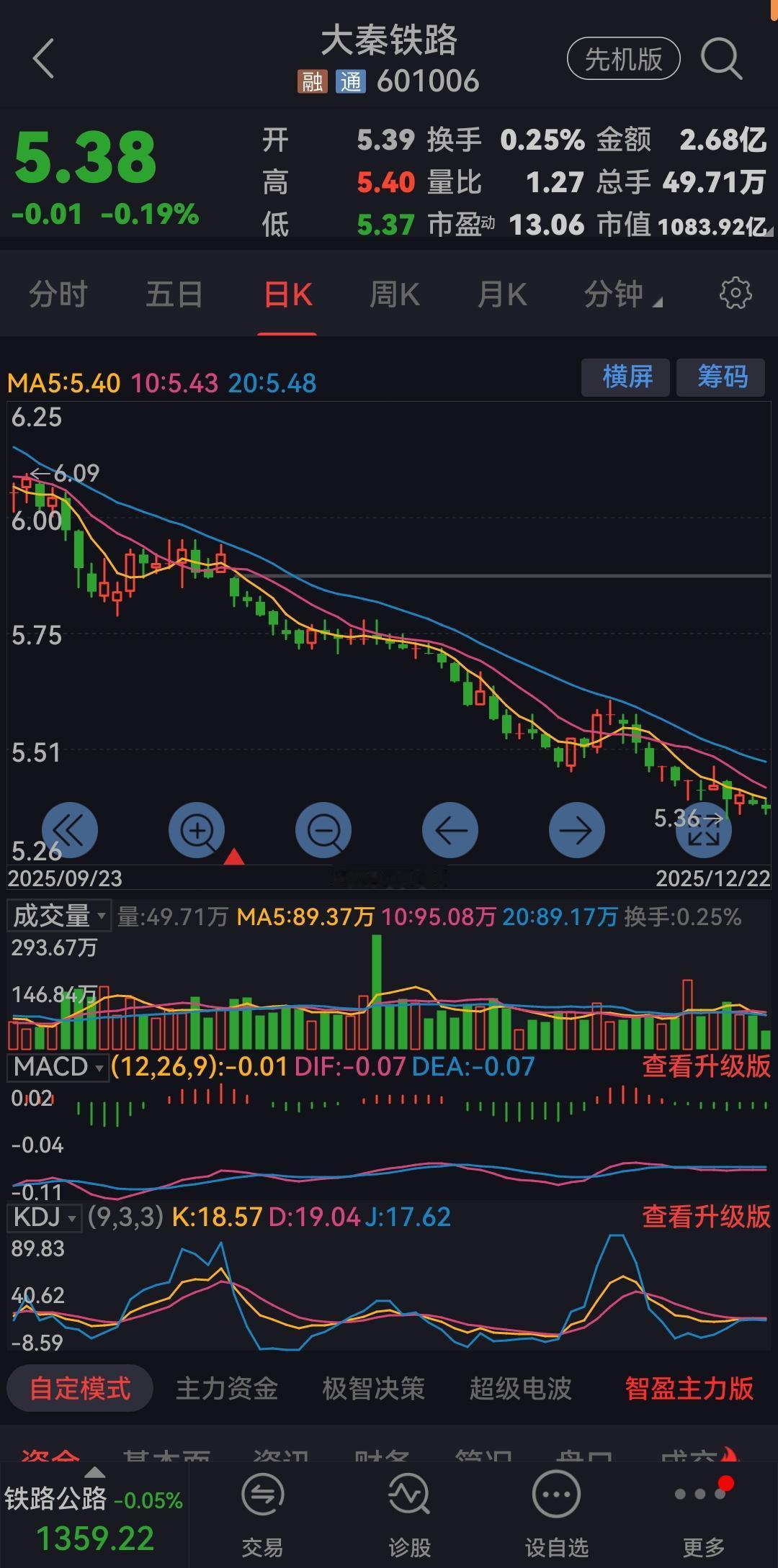Tap the 10:5.43 moving average label
This screenshot has height=1568, width=778.
click(174, 383)
